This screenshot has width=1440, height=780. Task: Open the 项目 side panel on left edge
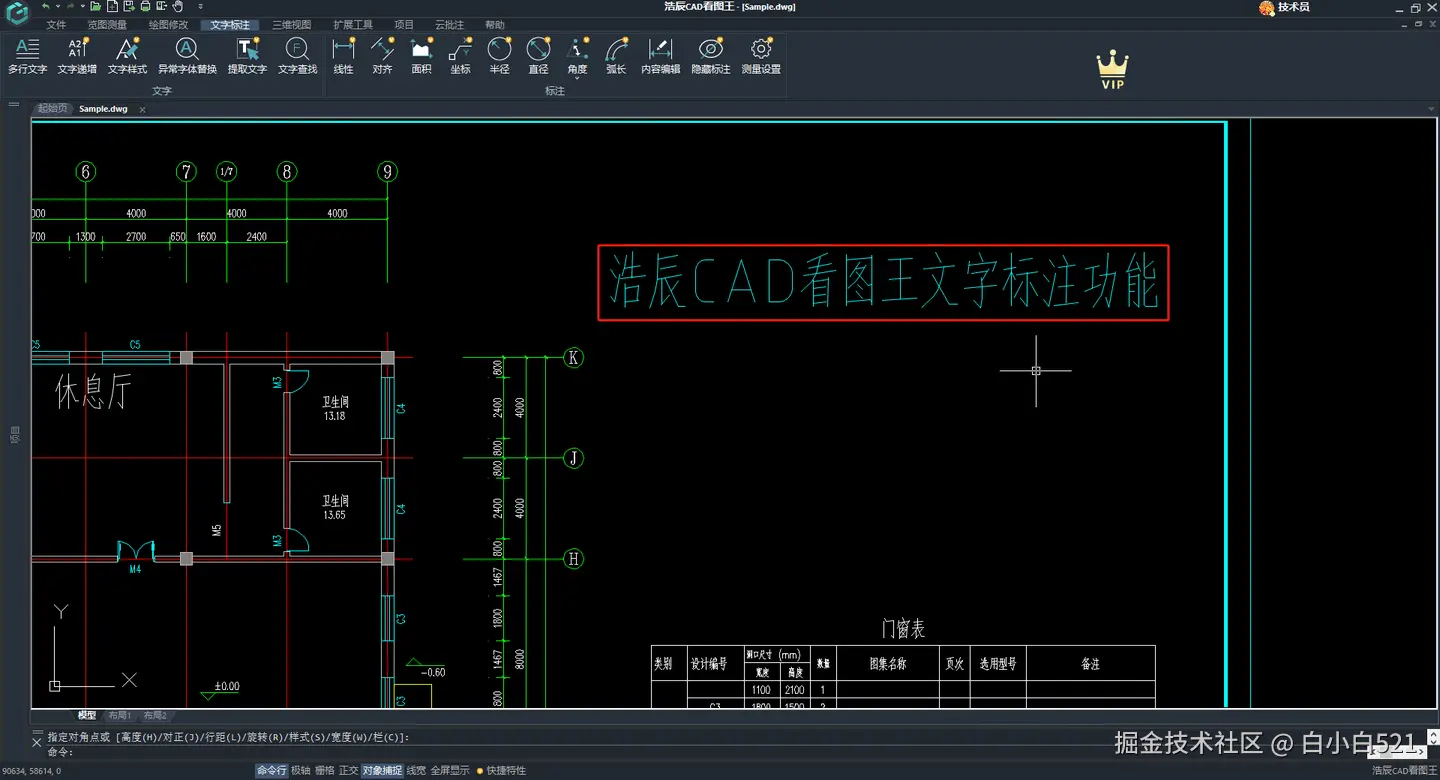point(15,435)
